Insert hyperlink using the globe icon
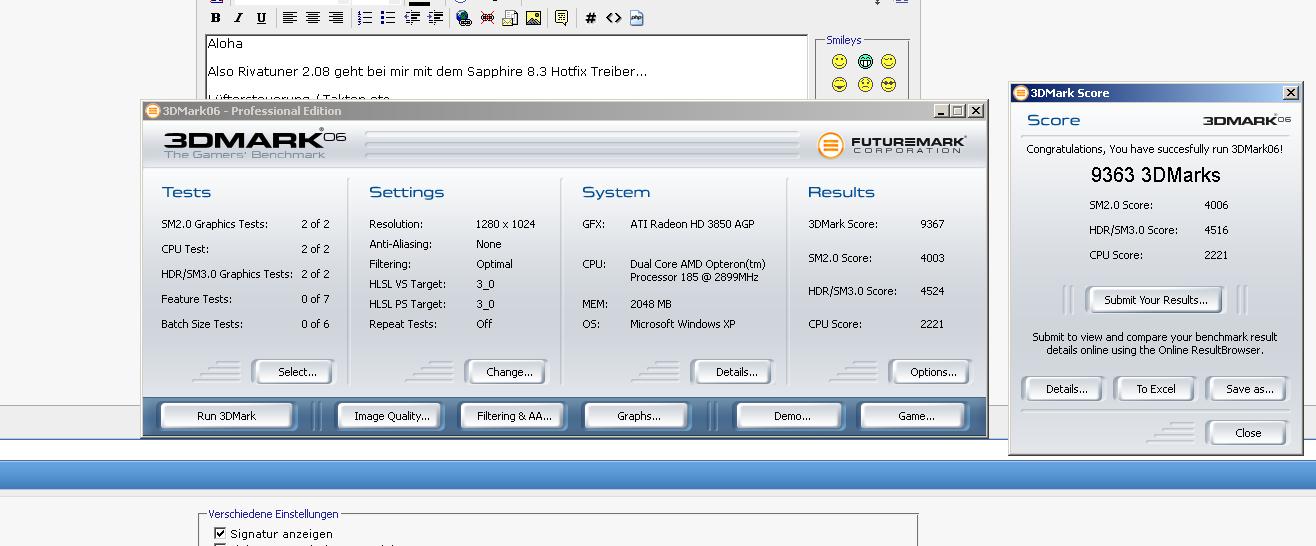This screenshot has width=1316, height=546. [x=464, y=18]
